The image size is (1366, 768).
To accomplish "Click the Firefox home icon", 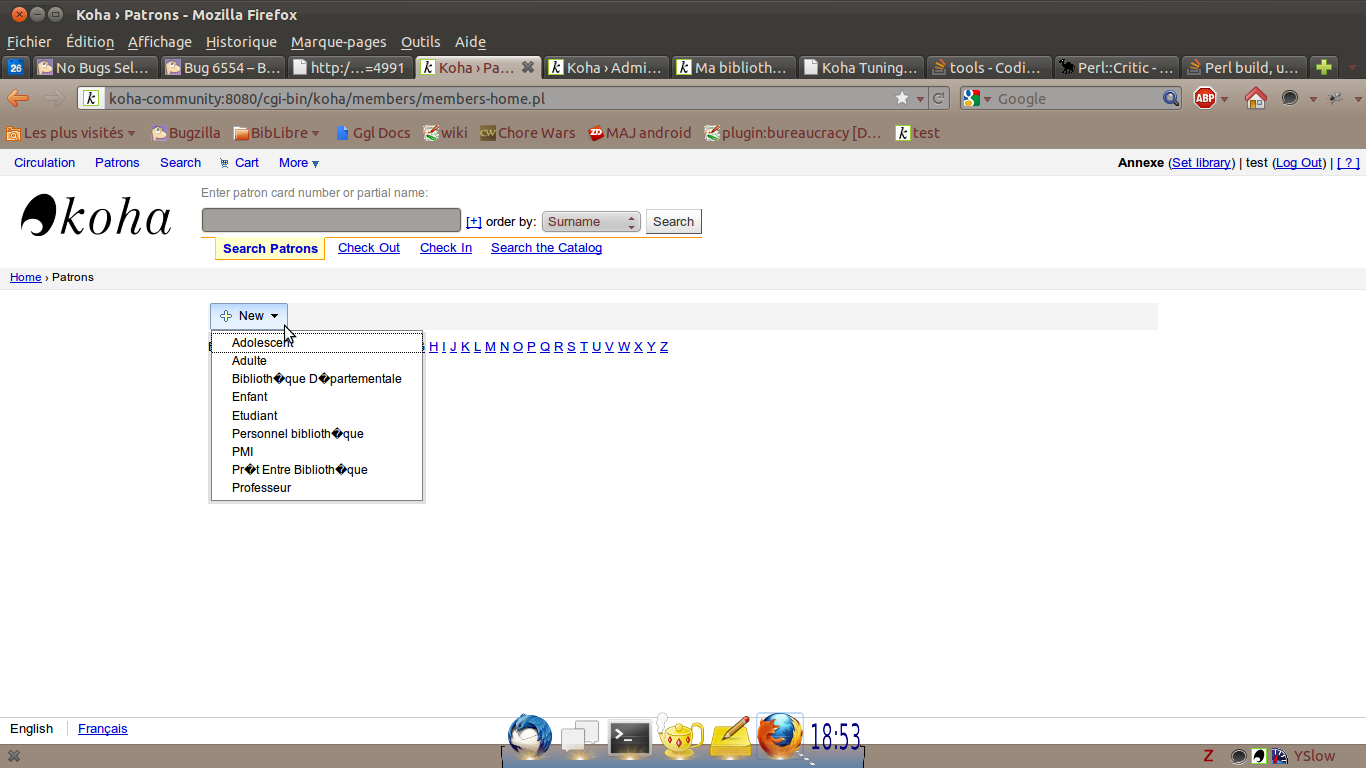I will click(x=1255, y=98).
